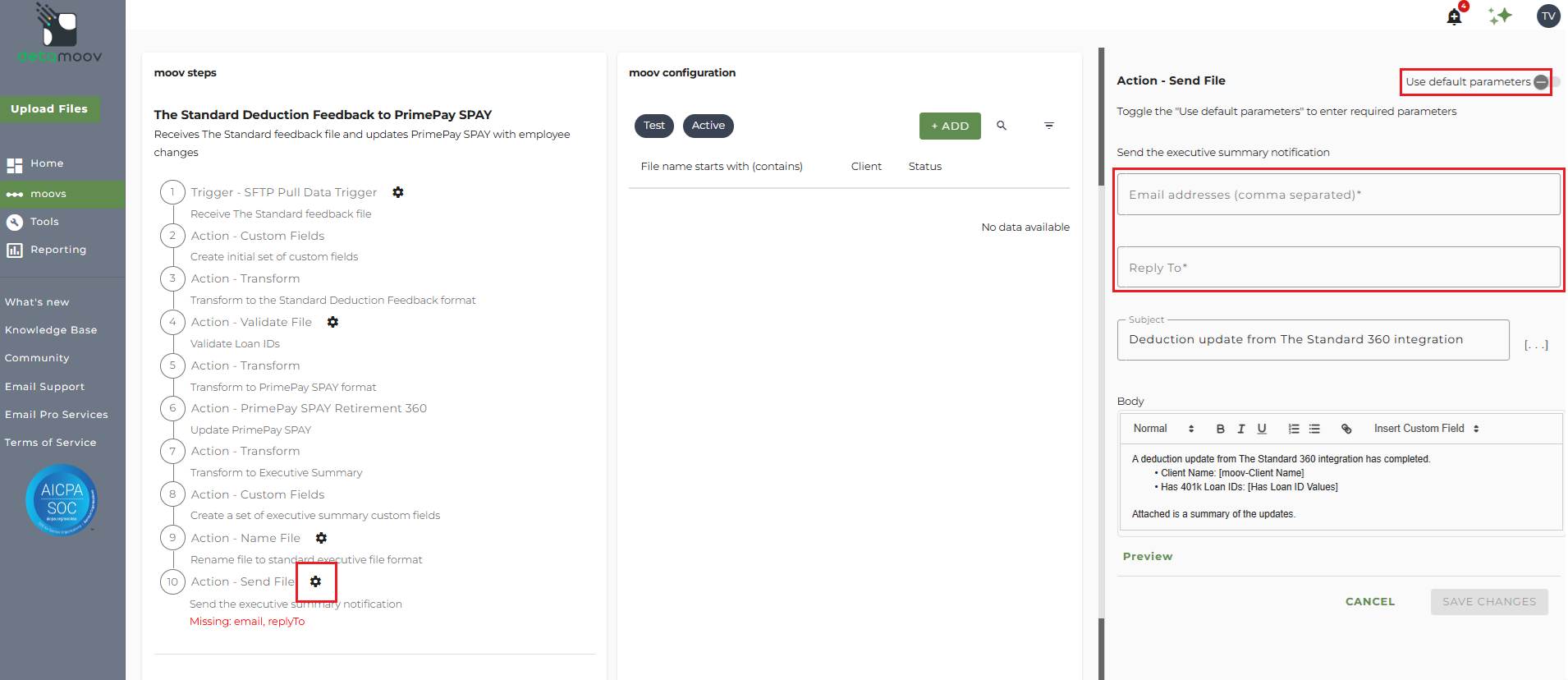The width and height of the screenshot is (1568, 680).
Task: Open the filter icon in moov configuration
Action: click(1049, 126)
